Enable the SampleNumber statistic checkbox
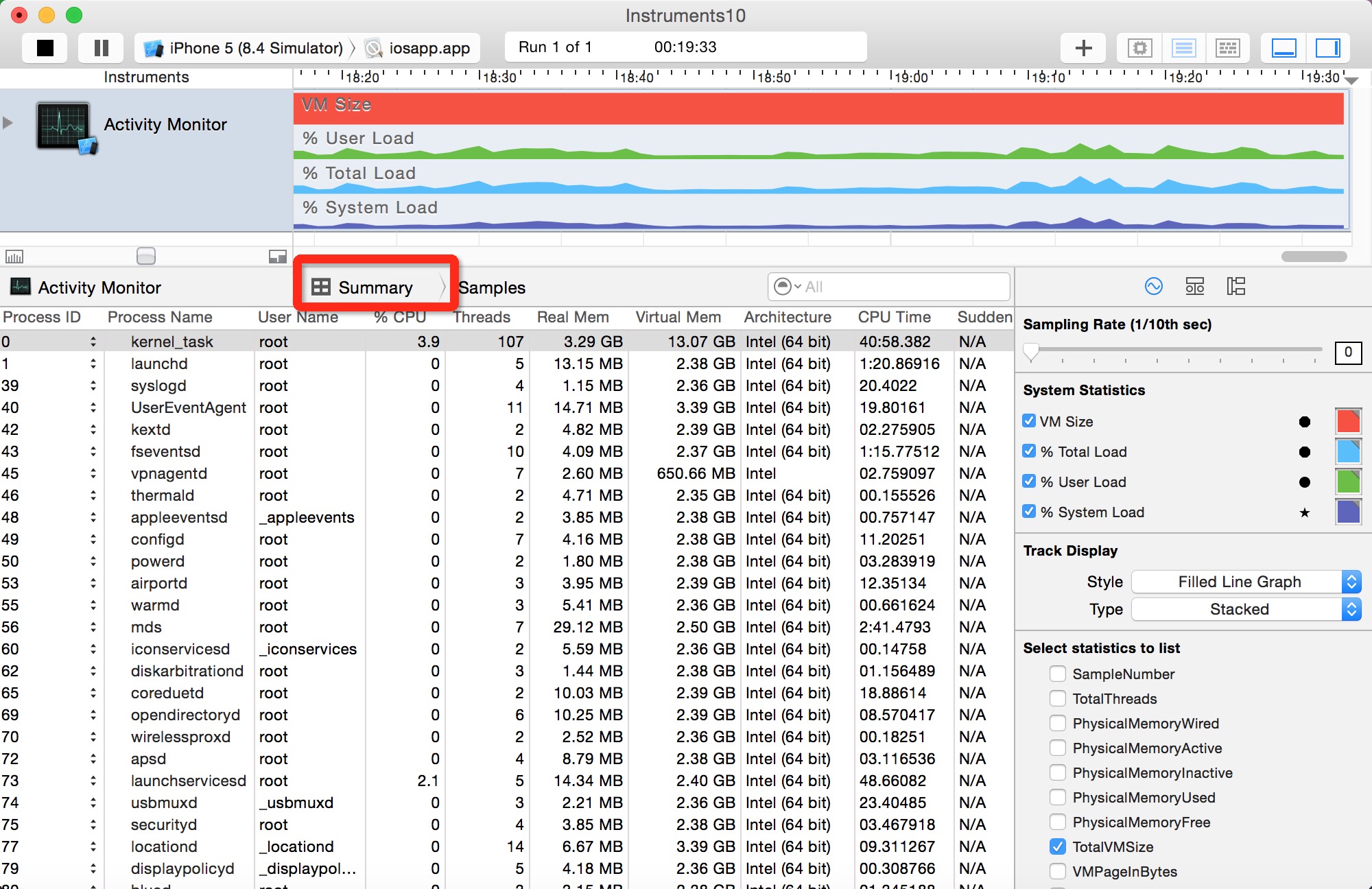The image size is (1372, 889). (x=1058, y=674)
